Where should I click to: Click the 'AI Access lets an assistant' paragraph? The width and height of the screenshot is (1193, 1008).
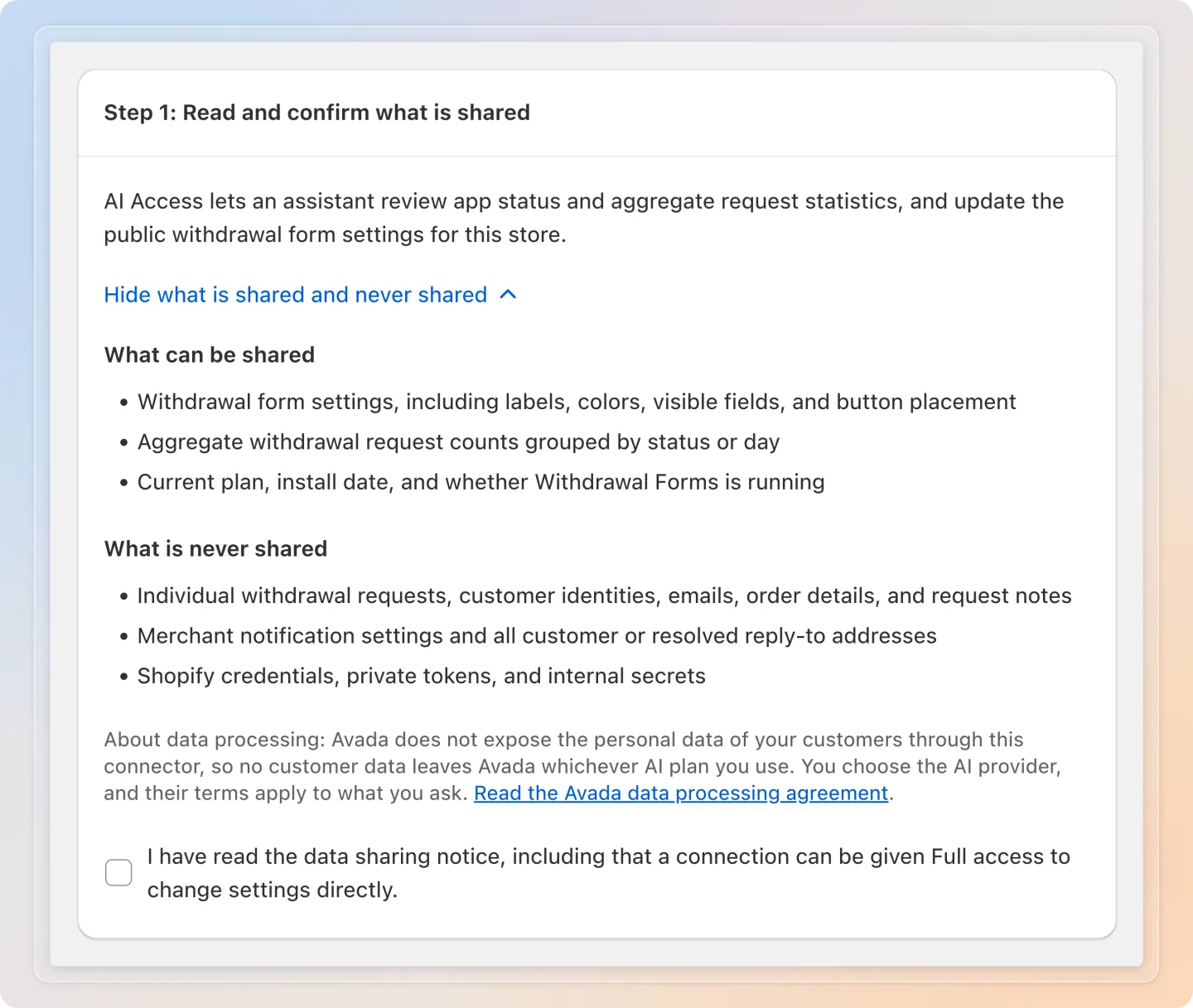coord(584,218)
